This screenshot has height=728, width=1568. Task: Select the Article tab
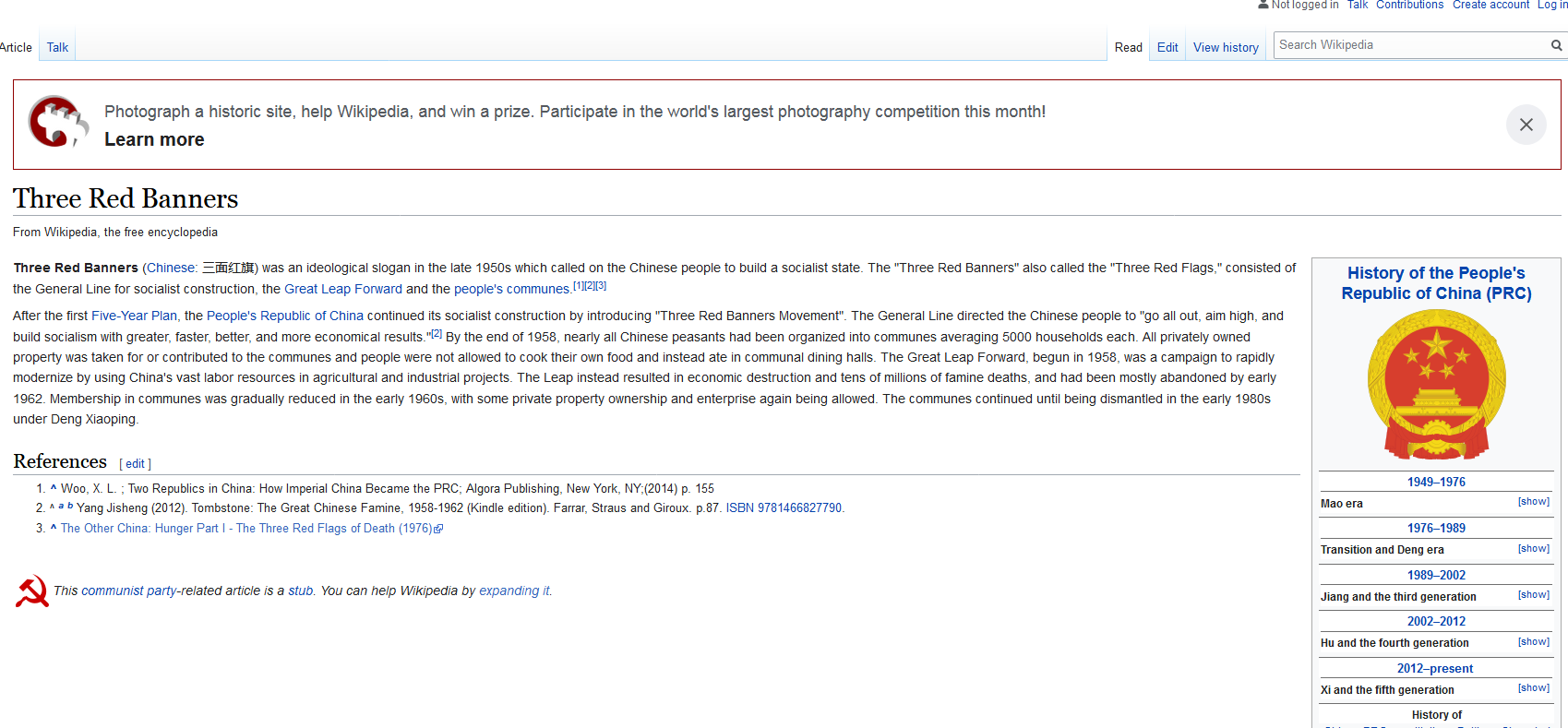click(x=16, y=47)
